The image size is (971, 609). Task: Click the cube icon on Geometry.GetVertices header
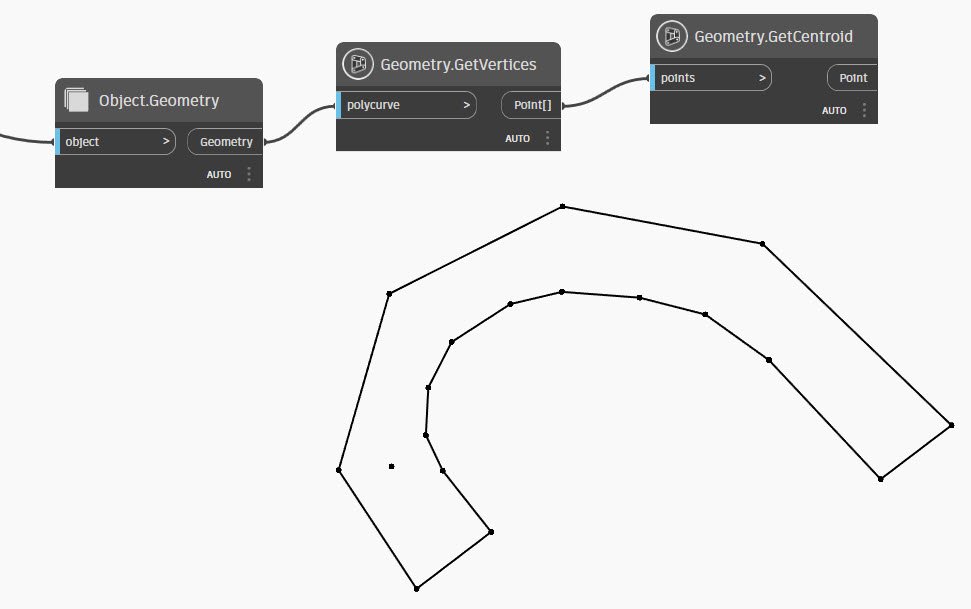click(x=358, y=64)
